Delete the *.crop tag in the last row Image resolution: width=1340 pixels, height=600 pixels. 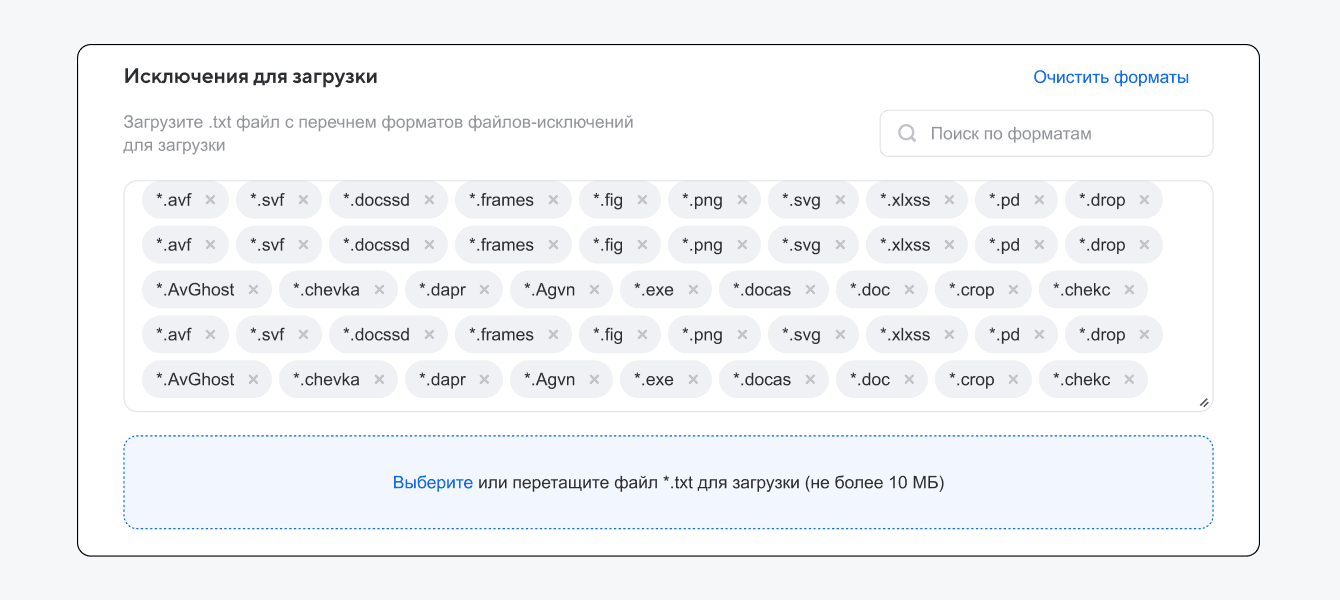point(1013,380)
